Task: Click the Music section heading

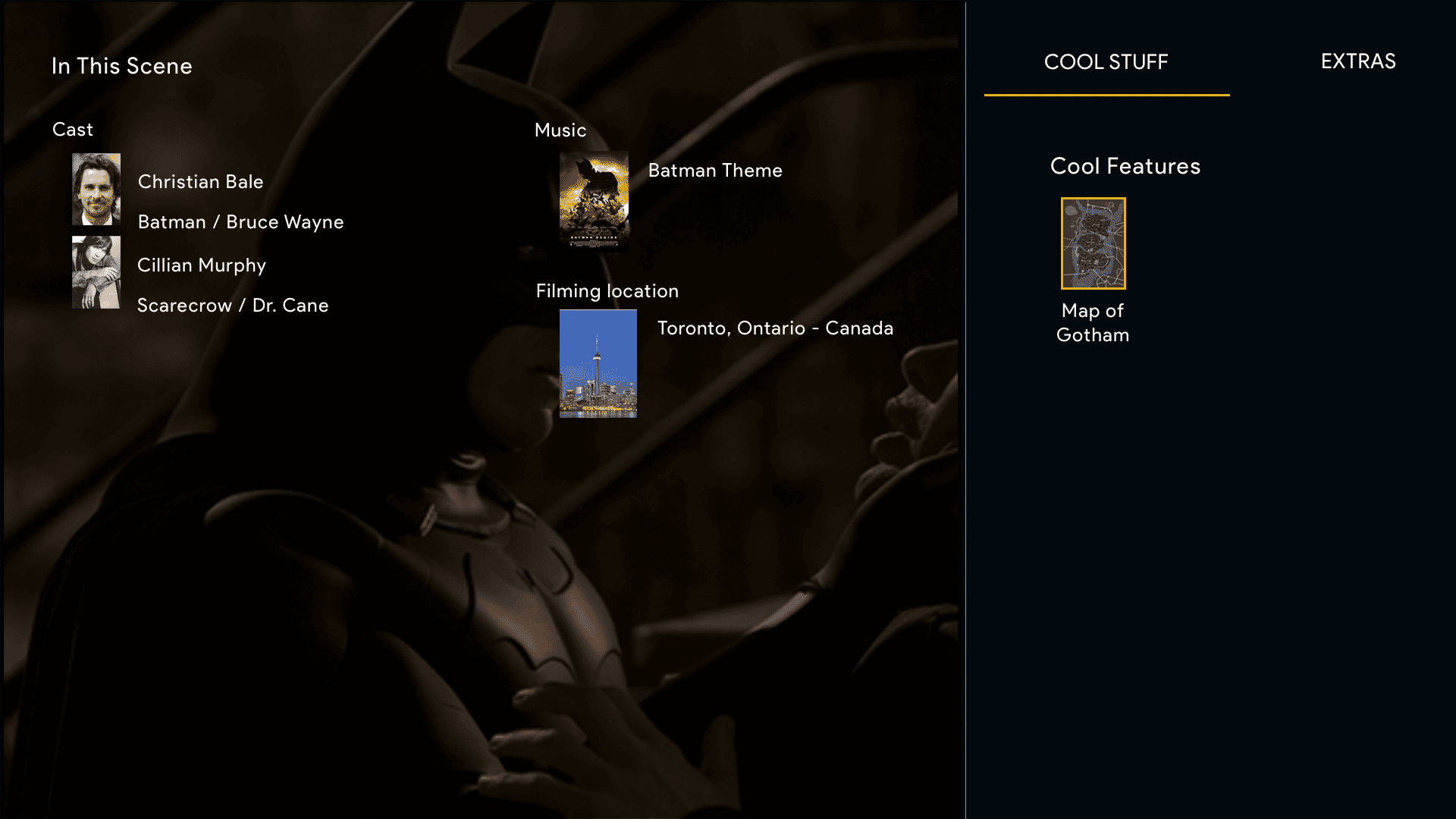Action: tap(560, 130)
